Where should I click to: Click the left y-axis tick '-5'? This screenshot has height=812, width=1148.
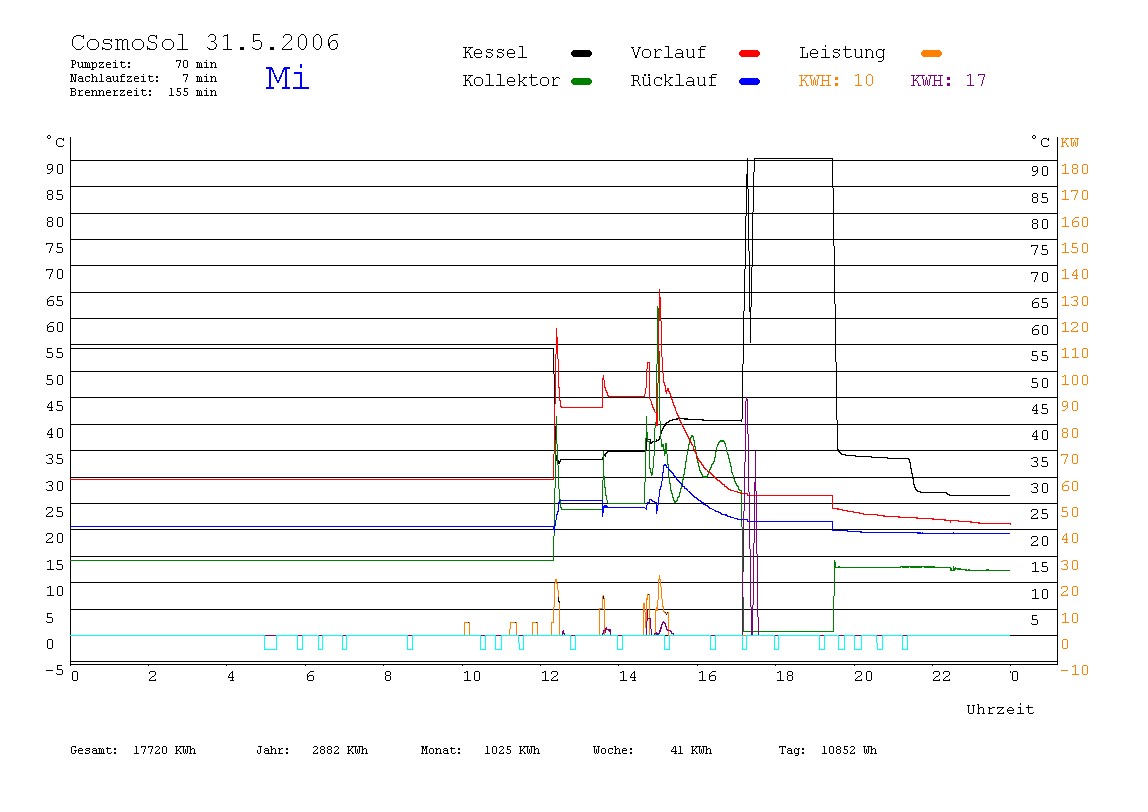54,670
